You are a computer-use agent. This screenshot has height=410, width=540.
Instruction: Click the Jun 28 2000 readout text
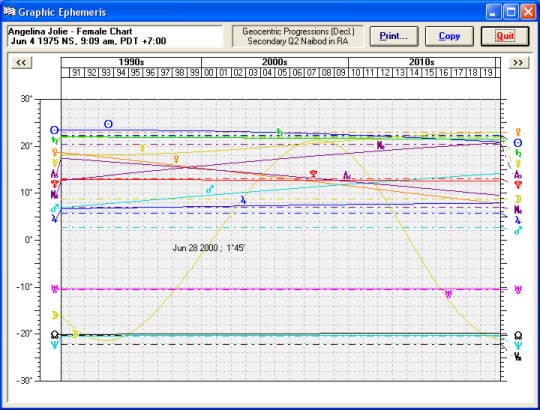(209, 248)
